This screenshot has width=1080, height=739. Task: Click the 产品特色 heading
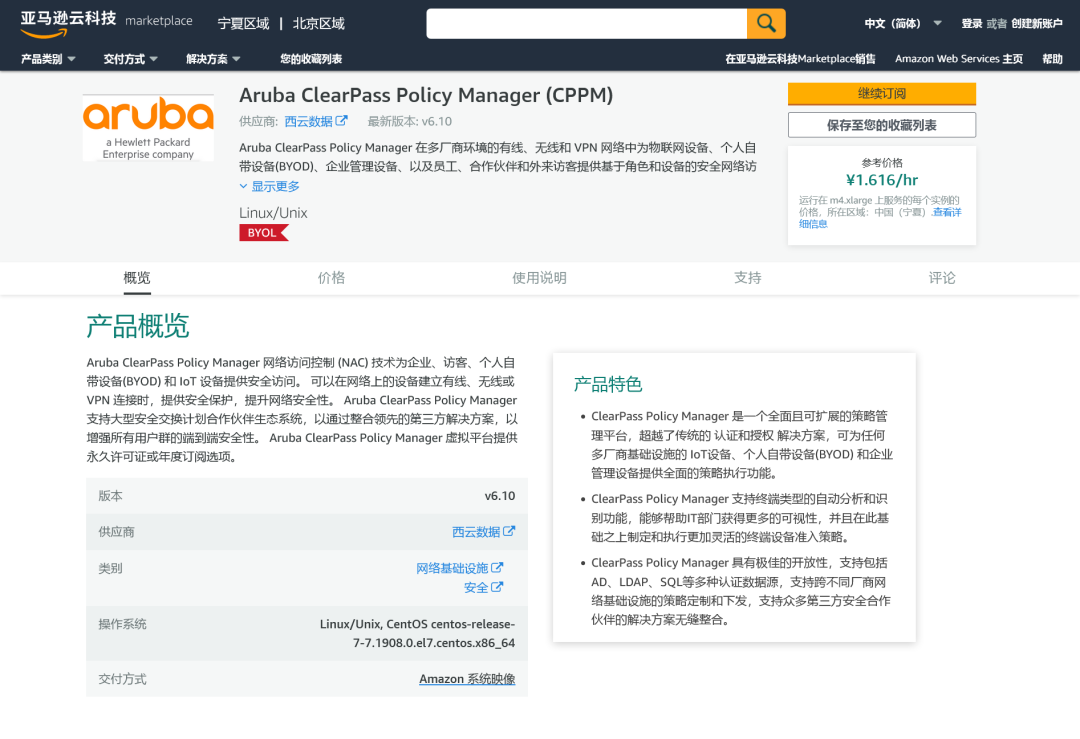(608, 384)
